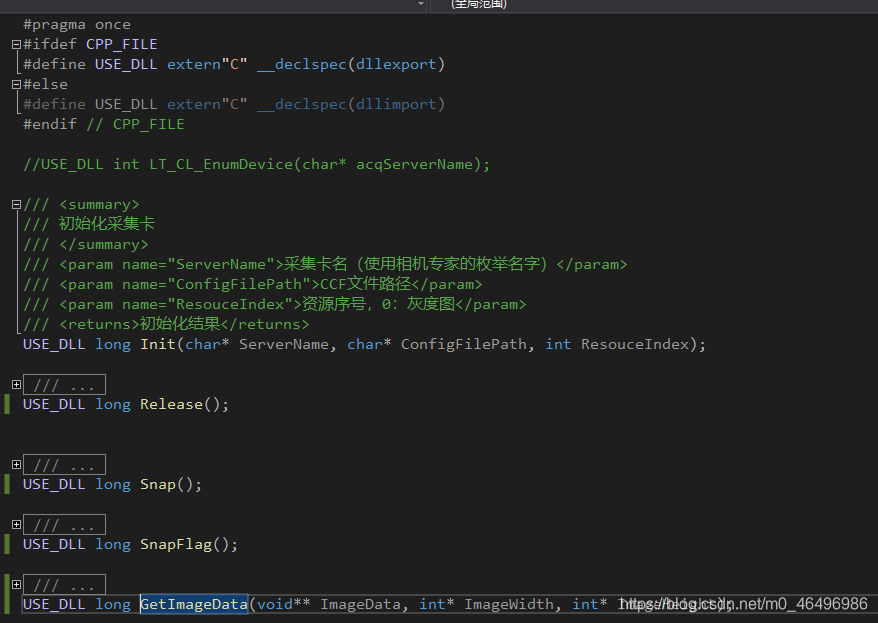
Task: Collapse the #ifdef CPP_FILE region
Action: (x=16, y=44)
